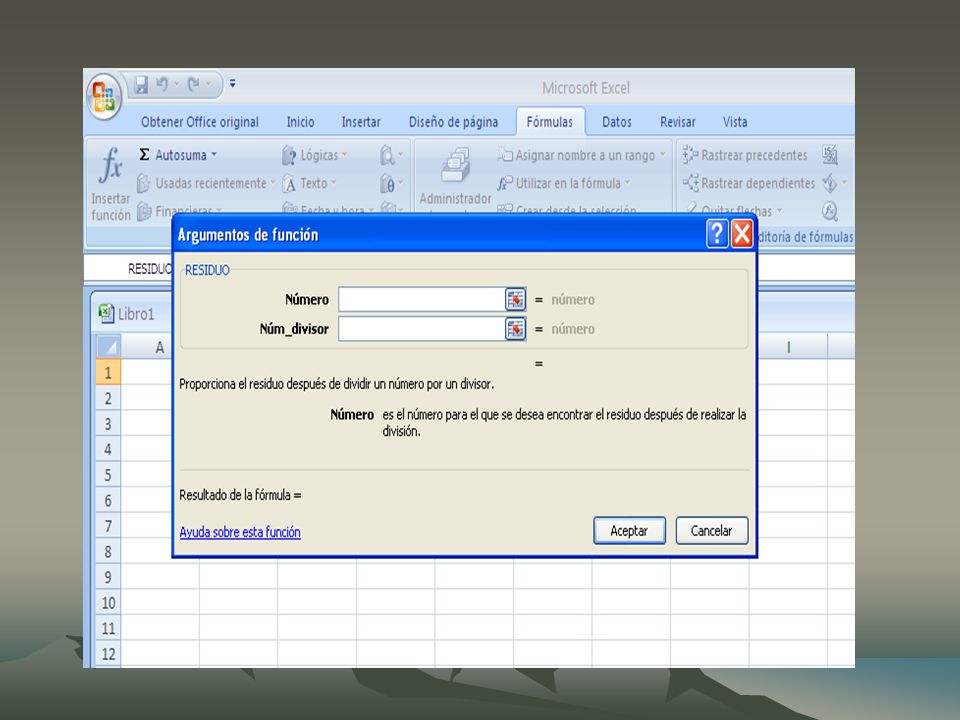
Task: Undo with the quick access arrow icon
Action: (x=162, y=84)
